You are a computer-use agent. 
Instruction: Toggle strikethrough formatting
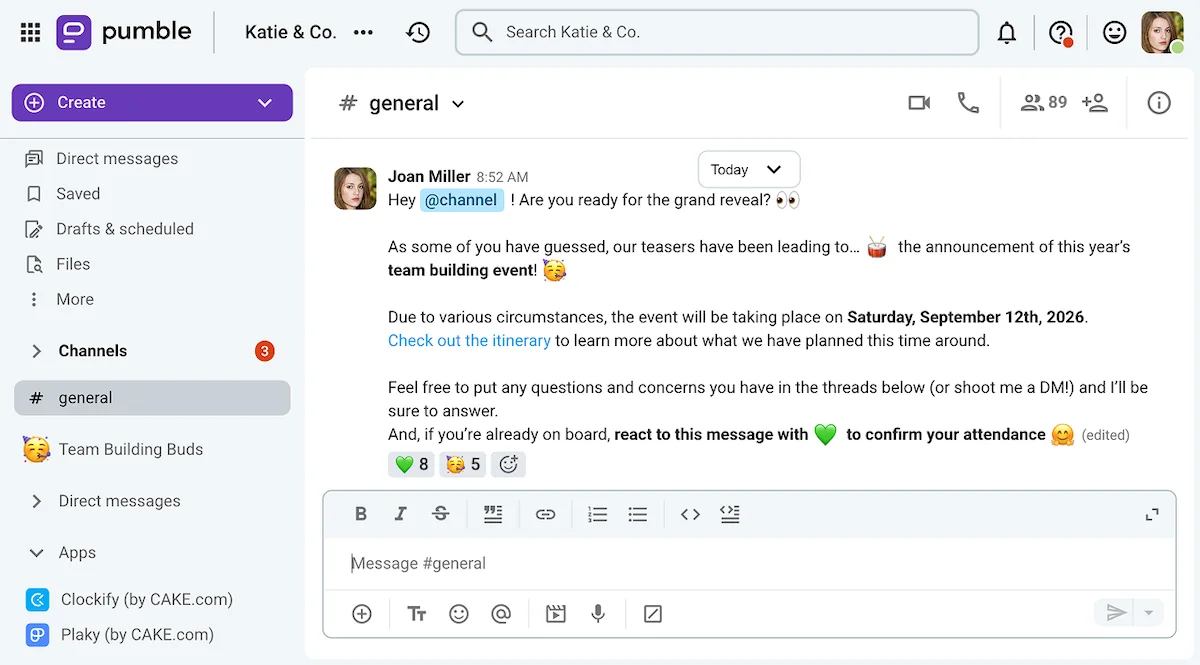pyautogui.click(x=440, y=514)
